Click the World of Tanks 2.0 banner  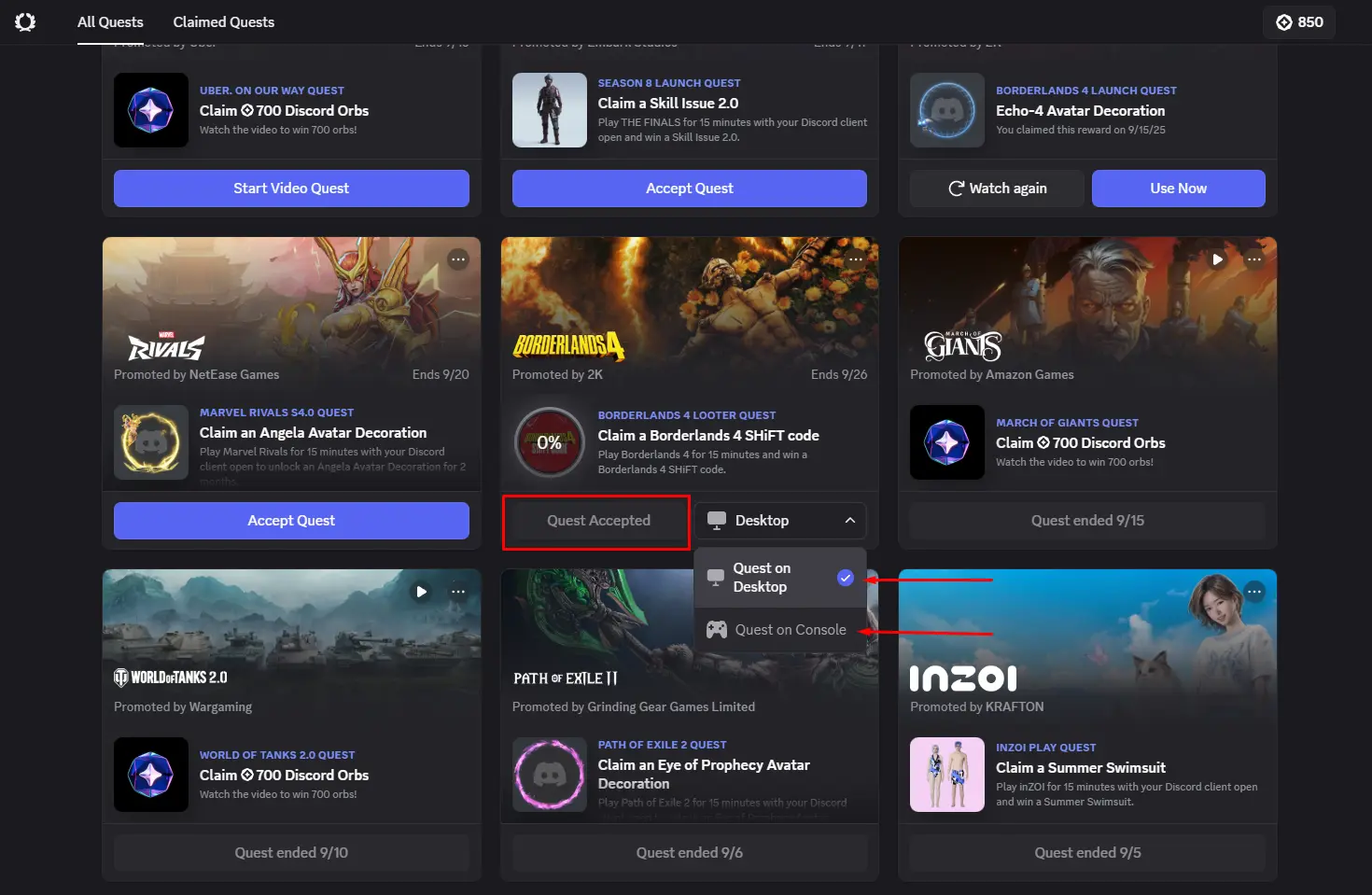[x=291, y=644]
